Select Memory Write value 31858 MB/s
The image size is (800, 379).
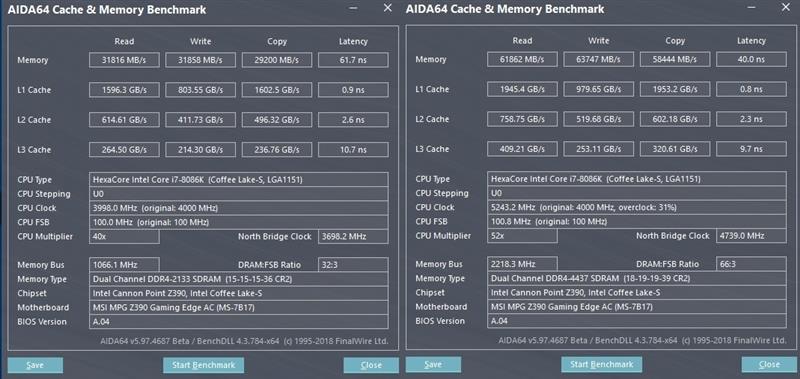coord(201,60)
